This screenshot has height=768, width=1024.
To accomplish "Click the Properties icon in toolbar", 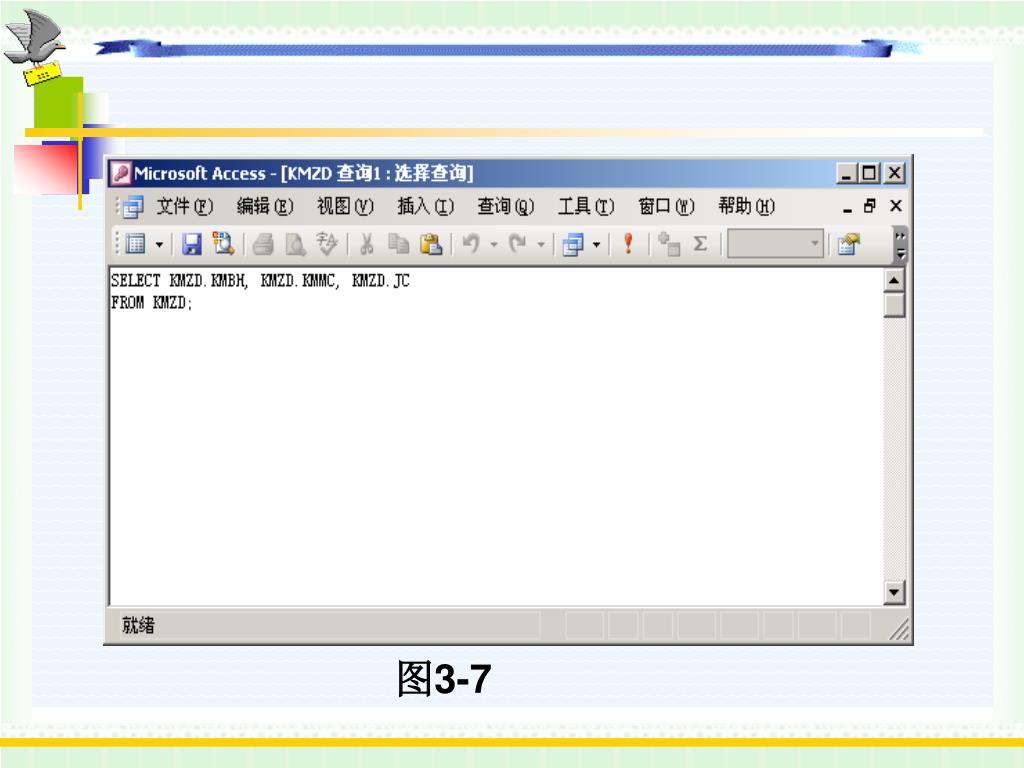I will pyautogui.click(x=848, y=244).
